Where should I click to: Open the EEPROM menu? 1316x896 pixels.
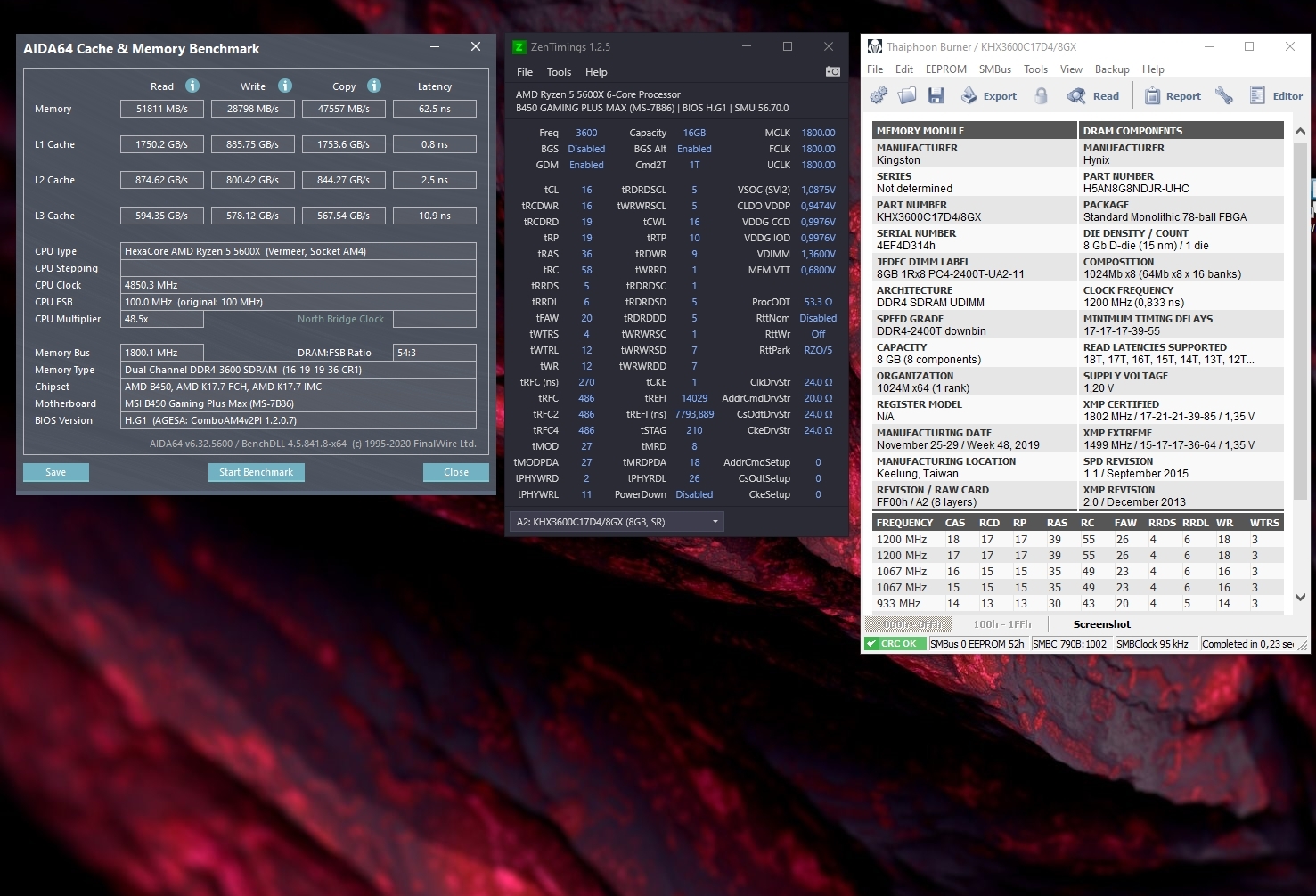tap(946, 69)
